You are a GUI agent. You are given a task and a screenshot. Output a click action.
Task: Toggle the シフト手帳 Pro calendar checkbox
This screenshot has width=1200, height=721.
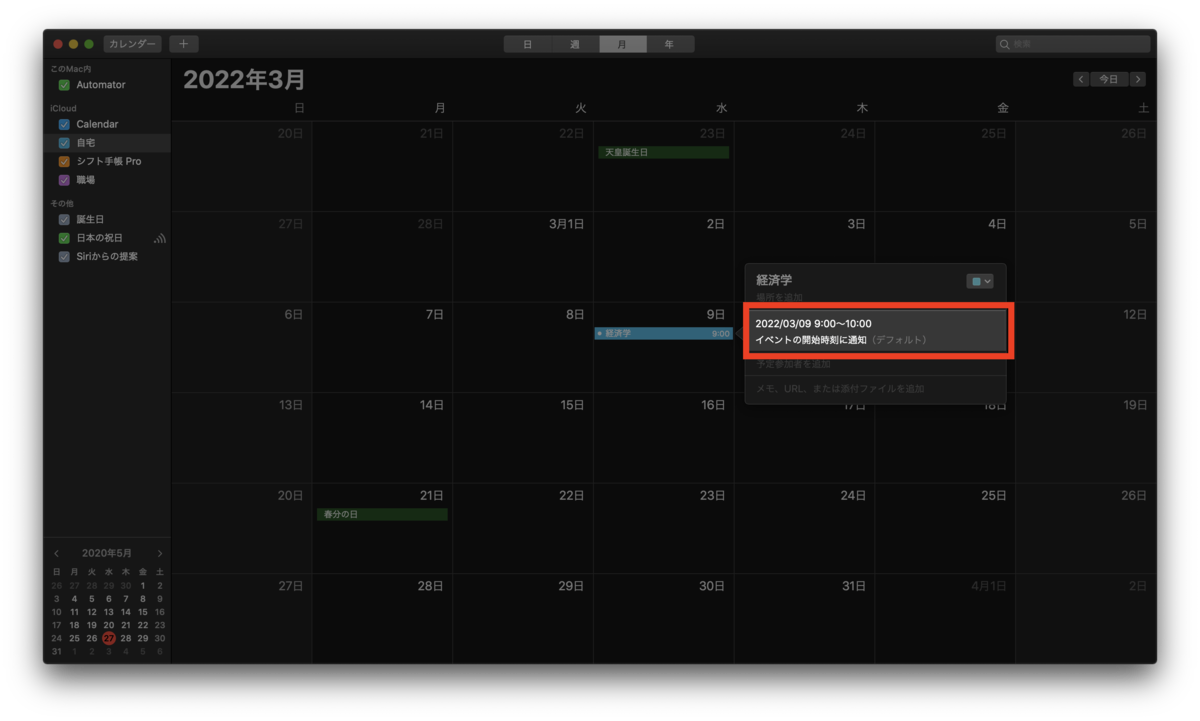click(64, 161)
